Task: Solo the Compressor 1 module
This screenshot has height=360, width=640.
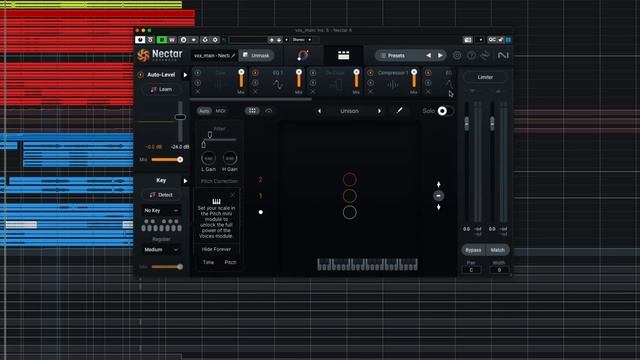Action: tap(370, 83)
